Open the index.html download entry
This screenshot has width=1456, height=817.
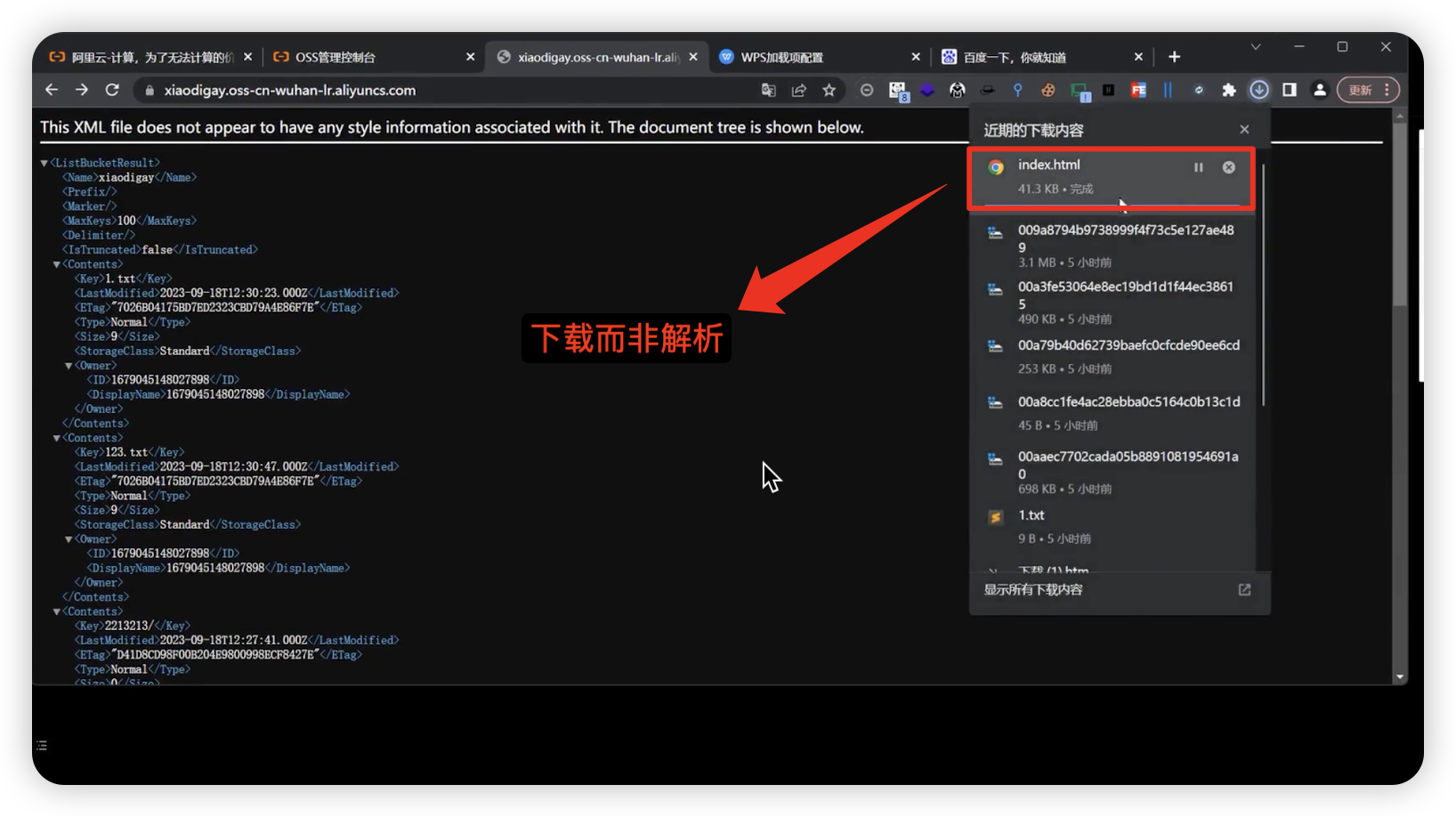point(1111,178)
